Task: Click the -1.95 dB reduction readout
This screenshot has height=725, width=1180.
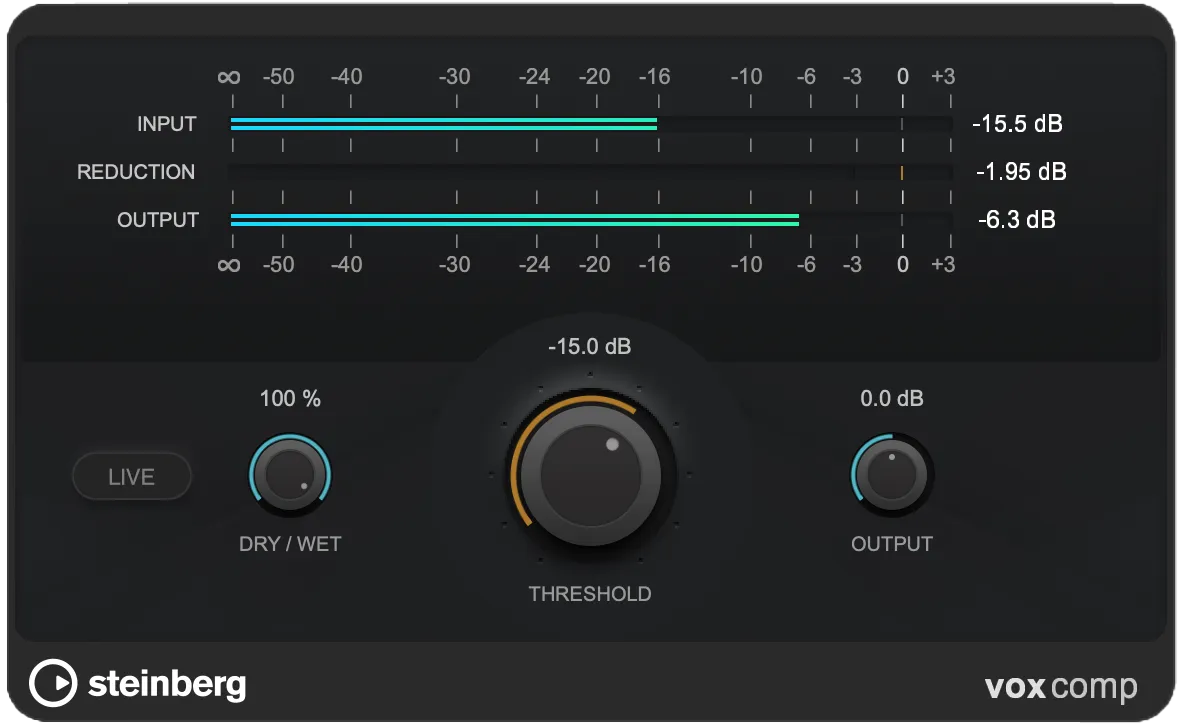Action: (1020, 172)
